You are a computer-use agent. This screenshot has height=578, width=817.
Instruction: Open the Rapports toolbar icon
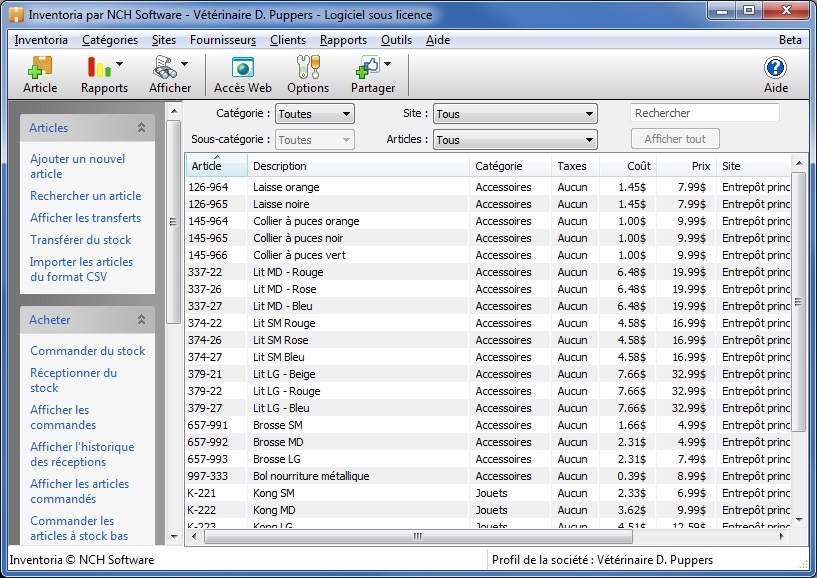(x=98, y=68)
